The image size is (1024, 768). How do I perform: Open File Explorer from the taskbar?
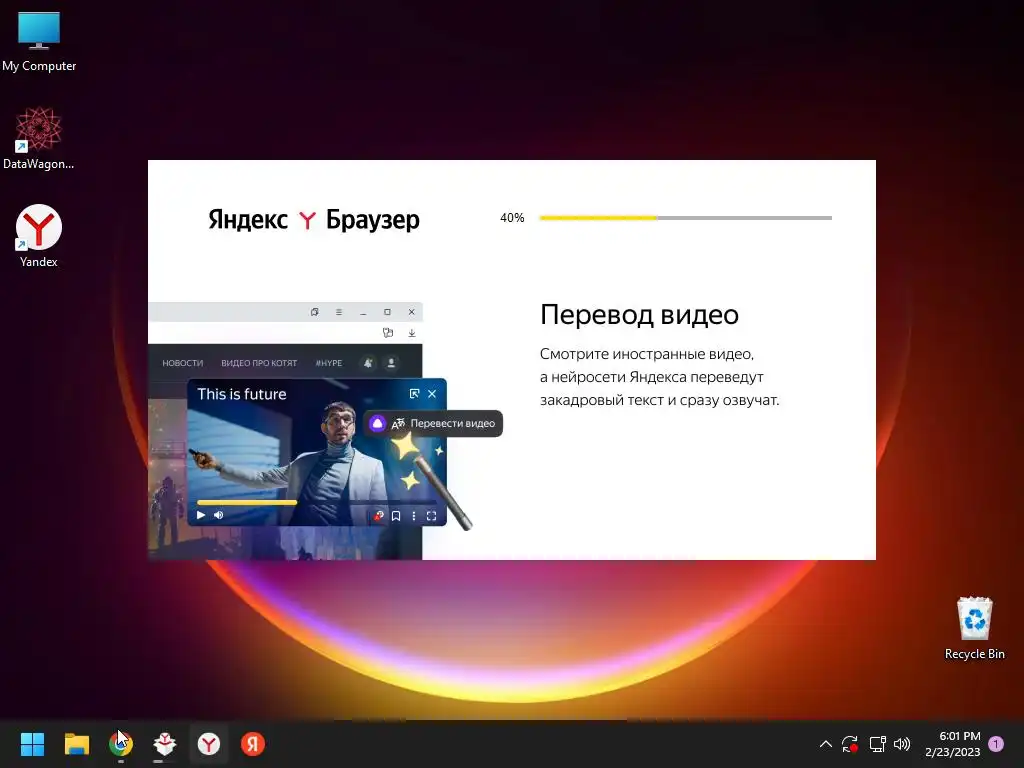pyautogui.click(x=76, y=744)
